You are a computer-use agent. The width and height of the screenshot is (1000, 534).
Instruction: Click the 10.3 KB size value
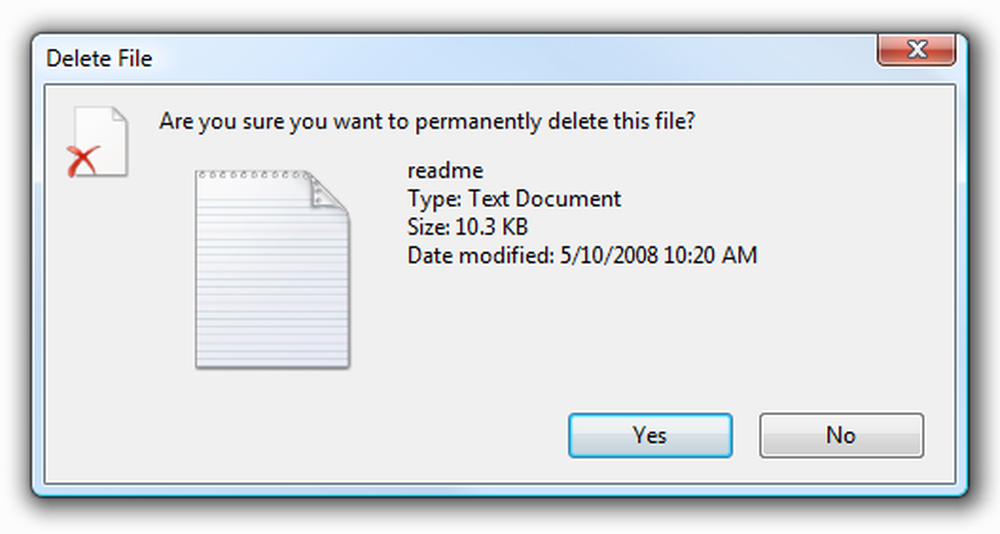491,226
